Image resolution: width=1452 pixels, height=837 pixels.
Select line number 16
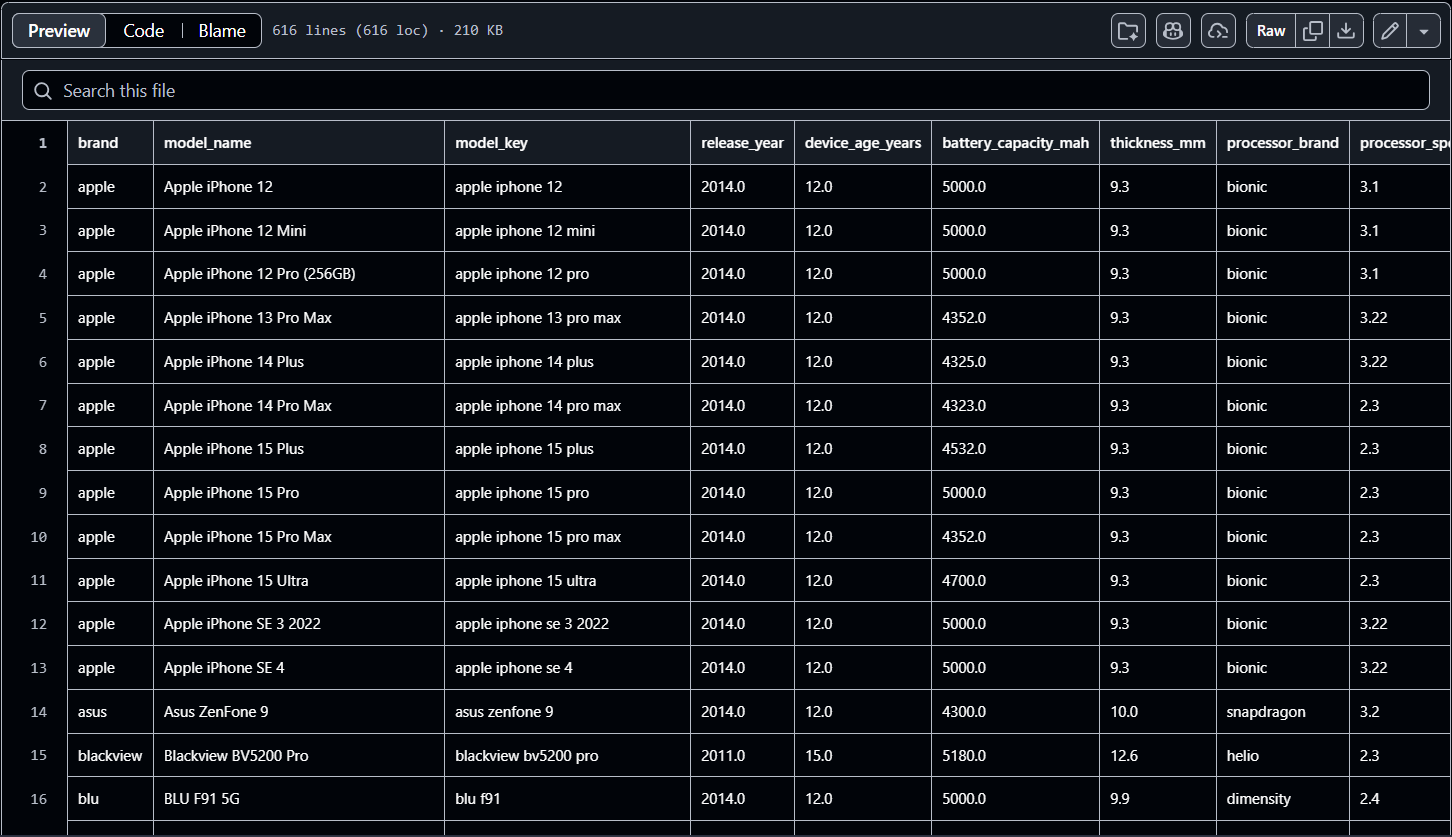tap(39, 799)
